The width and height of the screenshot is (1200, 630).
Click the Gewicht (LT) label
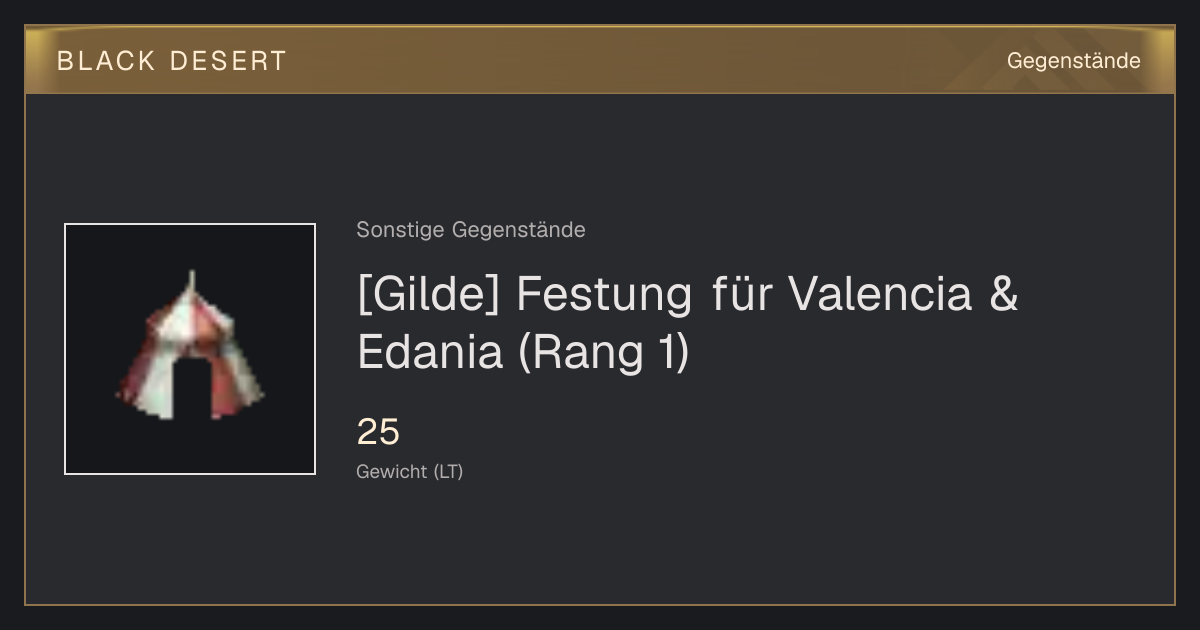pyautogui.click(x=410, y=471)
